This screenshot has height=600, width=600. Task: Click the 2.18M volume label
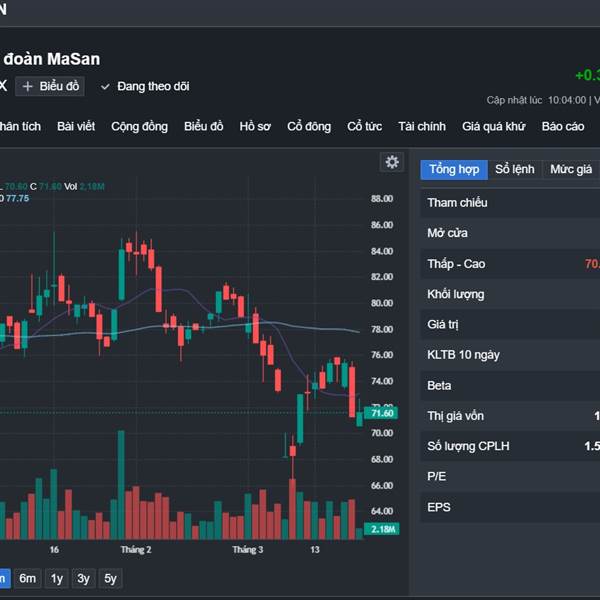pos(383,529)
